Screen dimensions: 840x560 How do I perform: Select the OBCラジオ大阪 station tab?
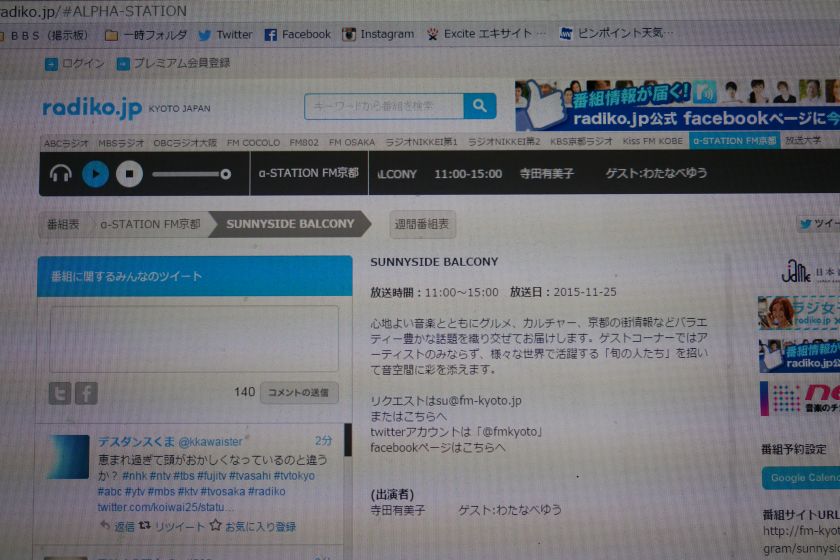tap(185, 143)
